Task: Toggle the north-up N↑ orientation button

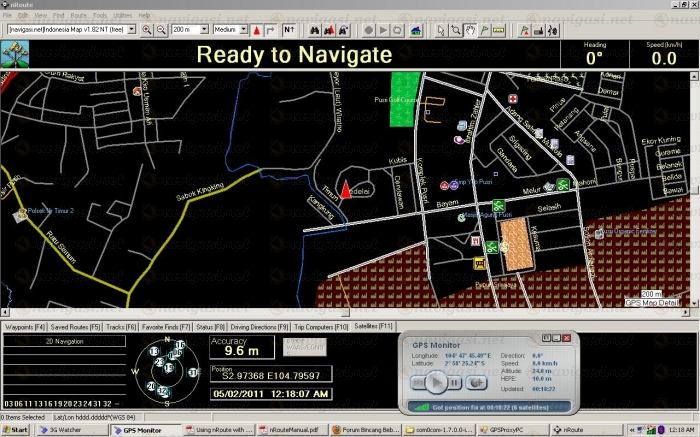Action: [x=289, y=30]
